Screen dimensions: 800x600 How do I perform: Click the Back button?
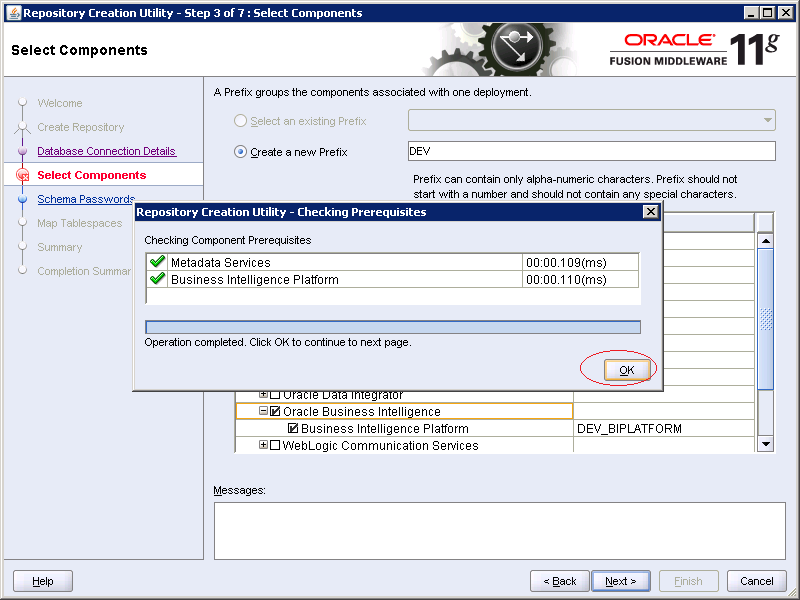pyautogui.click(x=560, y=581)
